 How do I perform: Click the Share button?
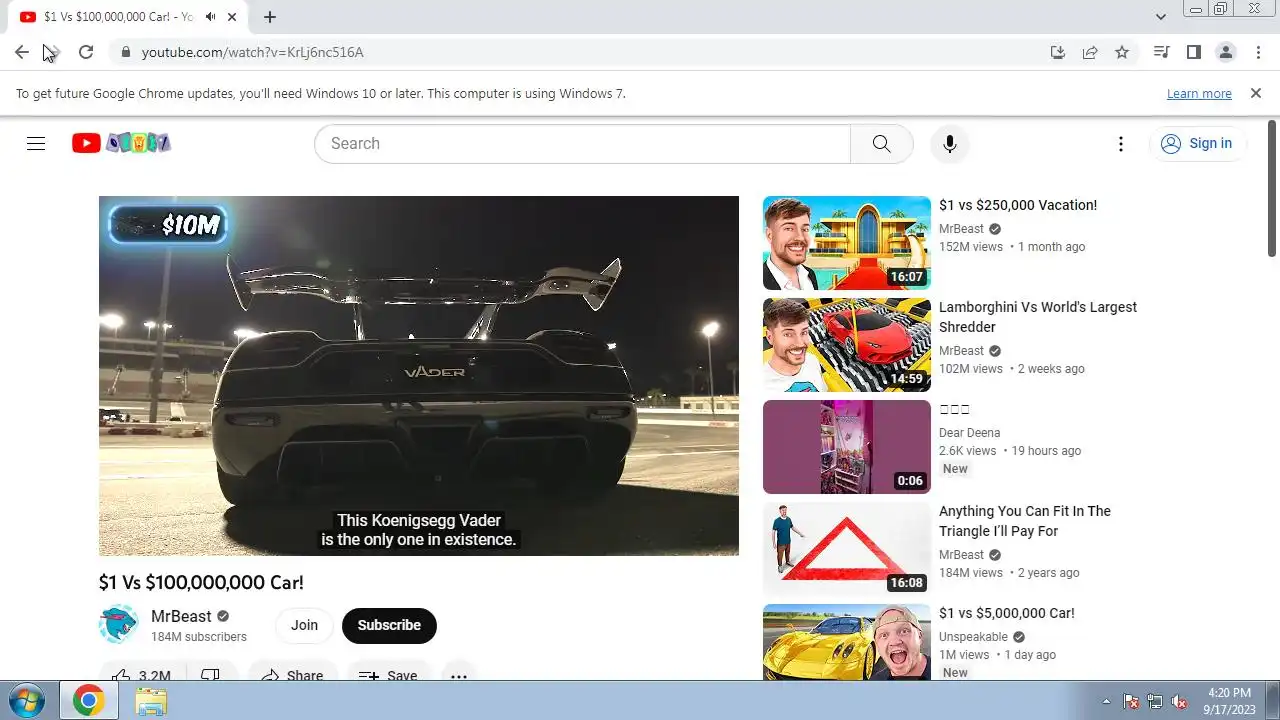tap(292, 676)
